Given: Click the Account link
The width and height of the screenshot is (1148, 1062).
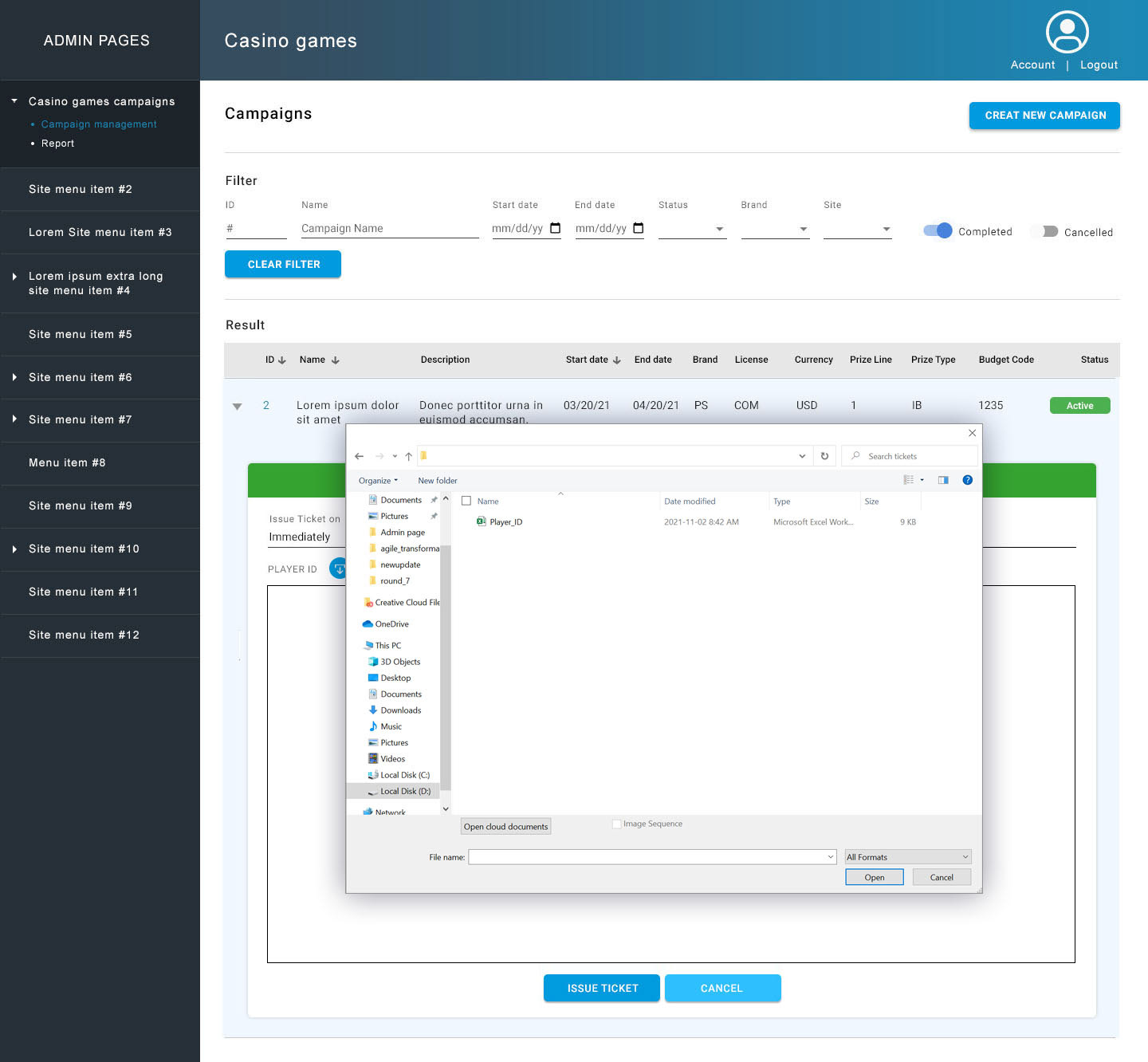Looking at the screenshot, I should 1032,65.
